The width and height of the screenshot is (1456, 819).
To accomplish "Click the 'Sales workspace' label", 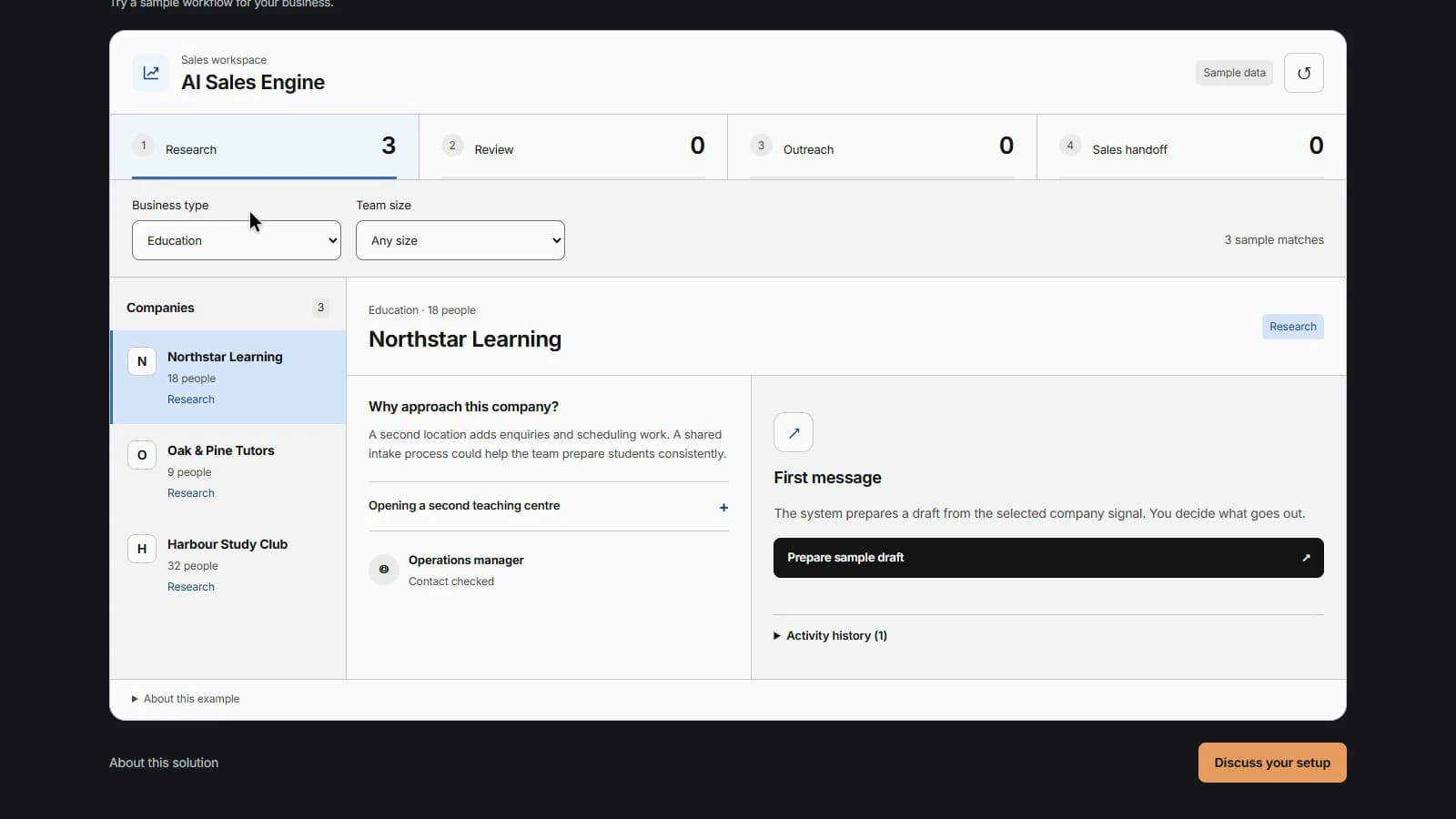I will click(x=224, y=60).
